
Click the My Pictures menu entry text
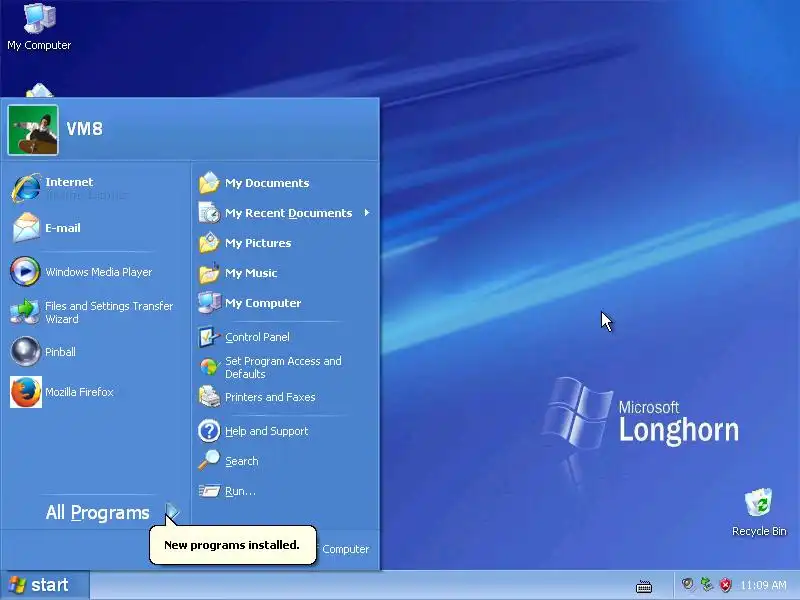pos(258,243)
